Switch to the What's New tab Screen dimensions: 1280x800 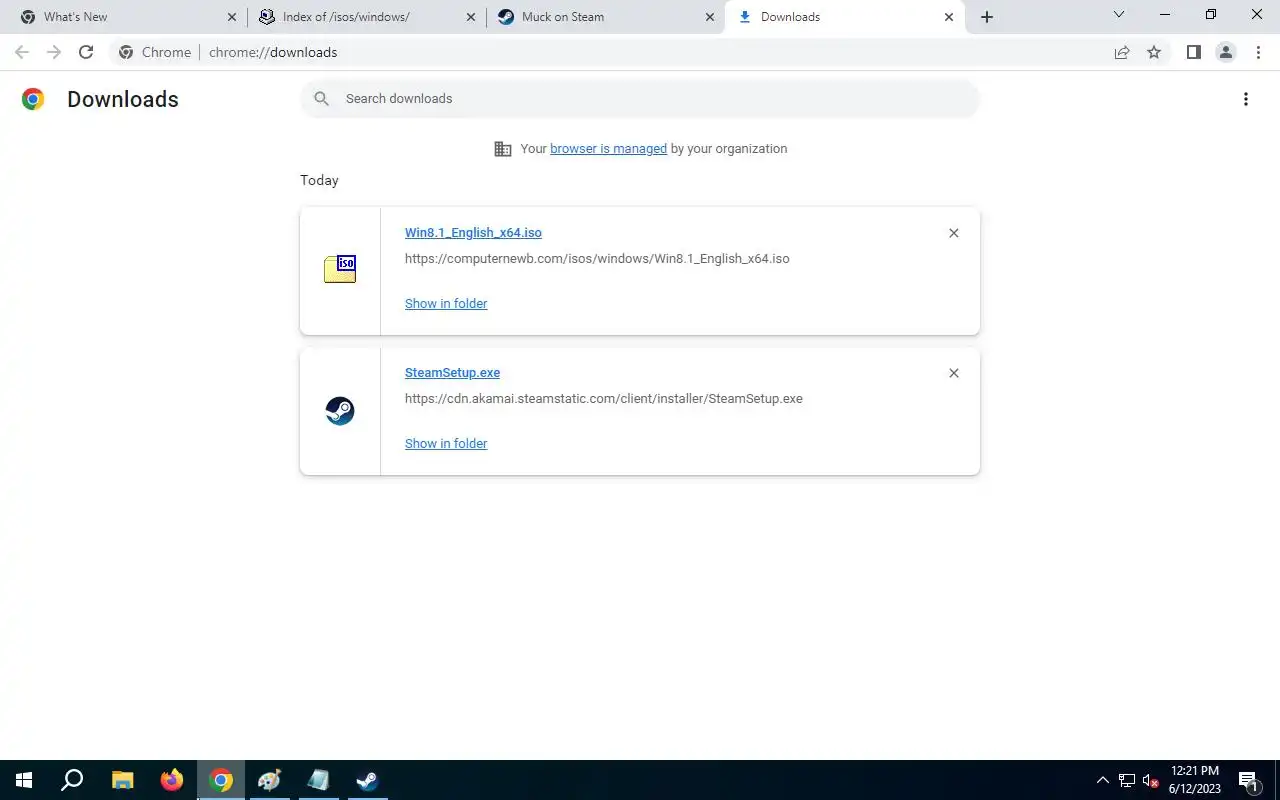(x=127, y=17)
